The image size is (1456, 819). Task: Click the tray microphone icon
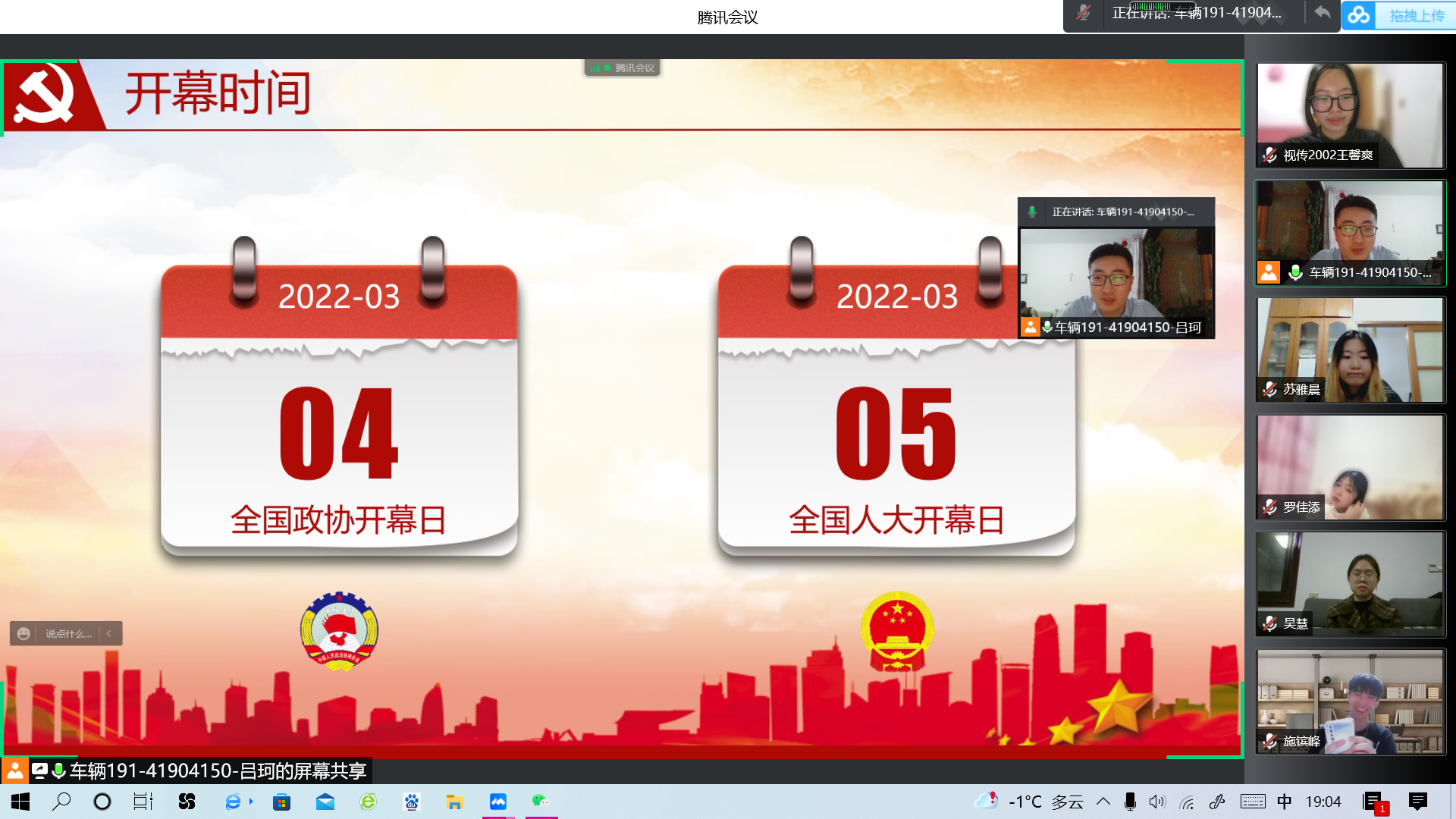(x=1130, y=802)
